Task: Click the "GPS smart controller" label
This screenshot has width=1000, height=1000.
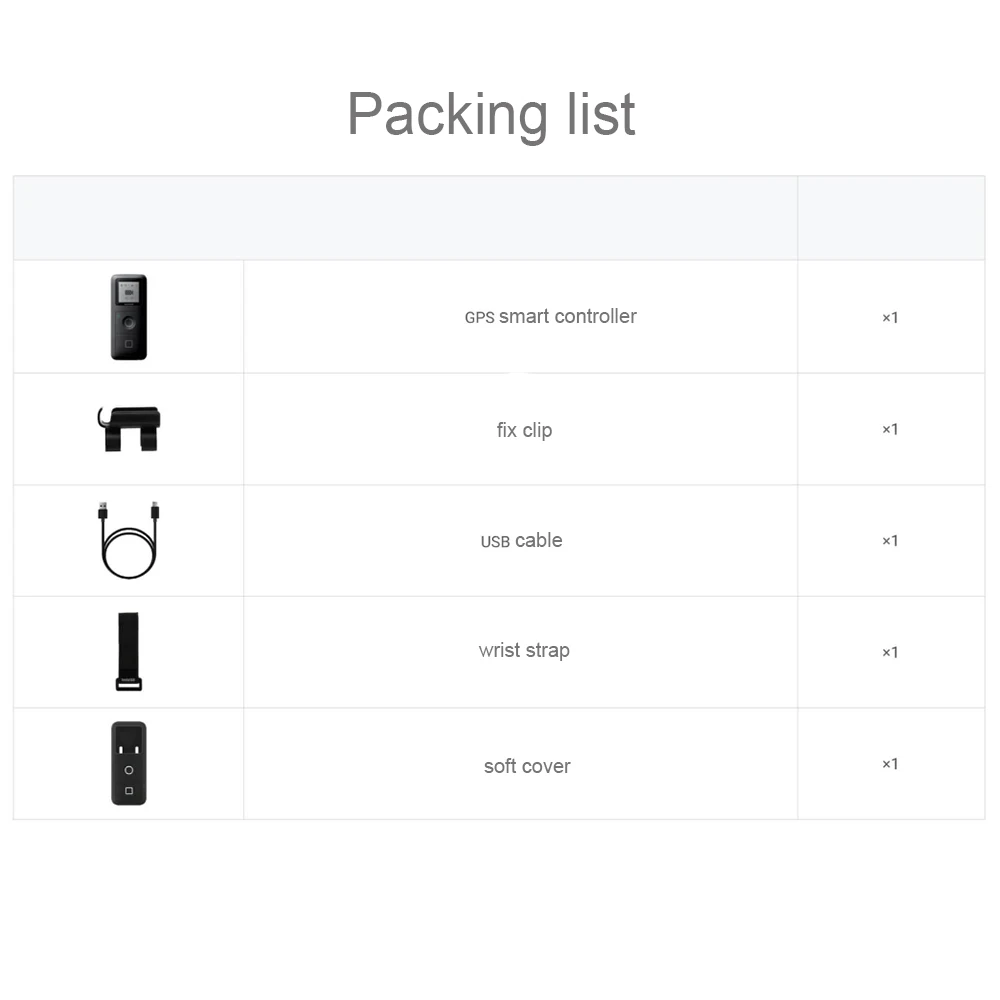Action: (550, 317)
